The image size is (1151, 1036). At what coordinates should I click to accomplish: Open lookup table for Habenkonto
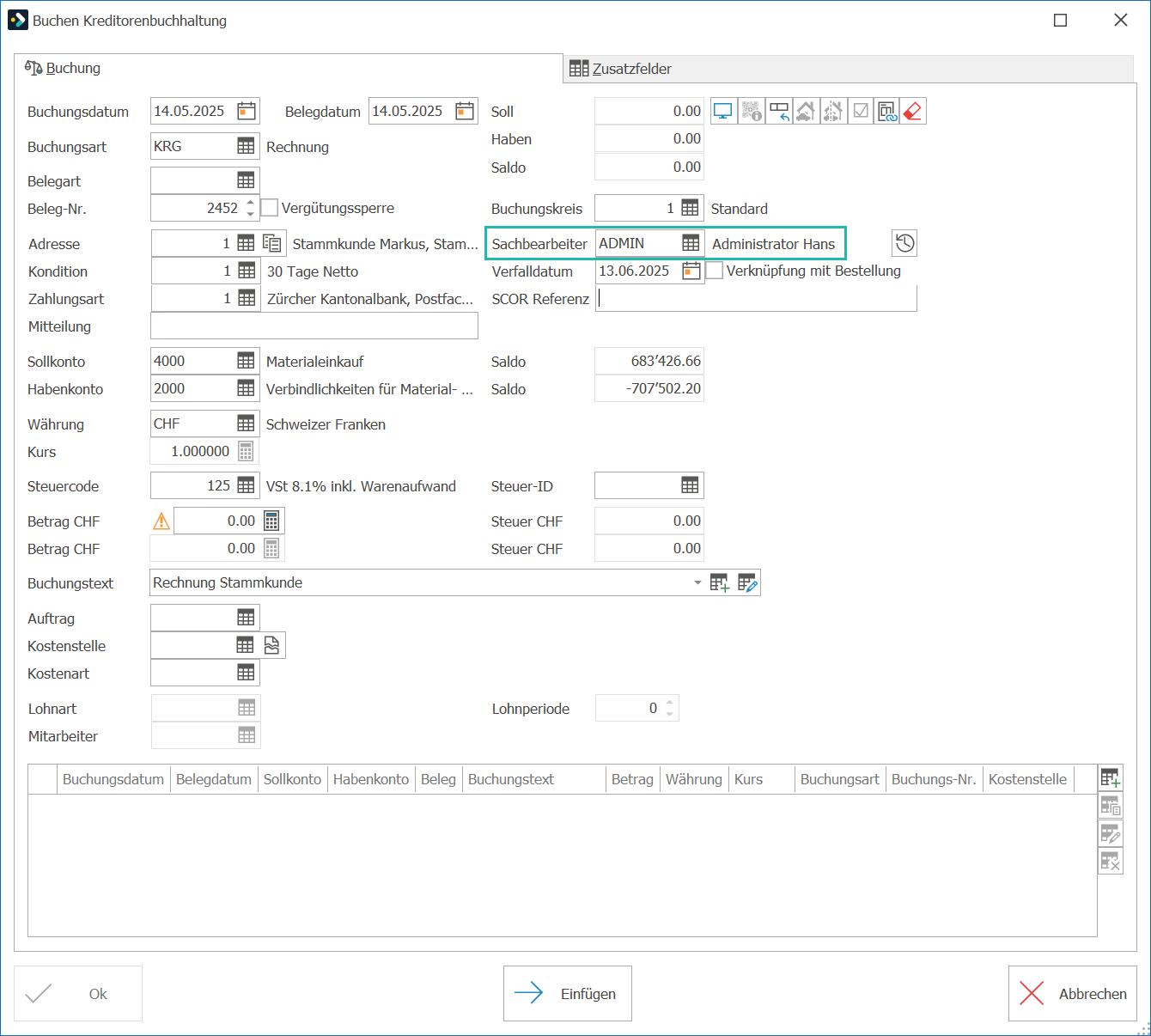(246, 388)
